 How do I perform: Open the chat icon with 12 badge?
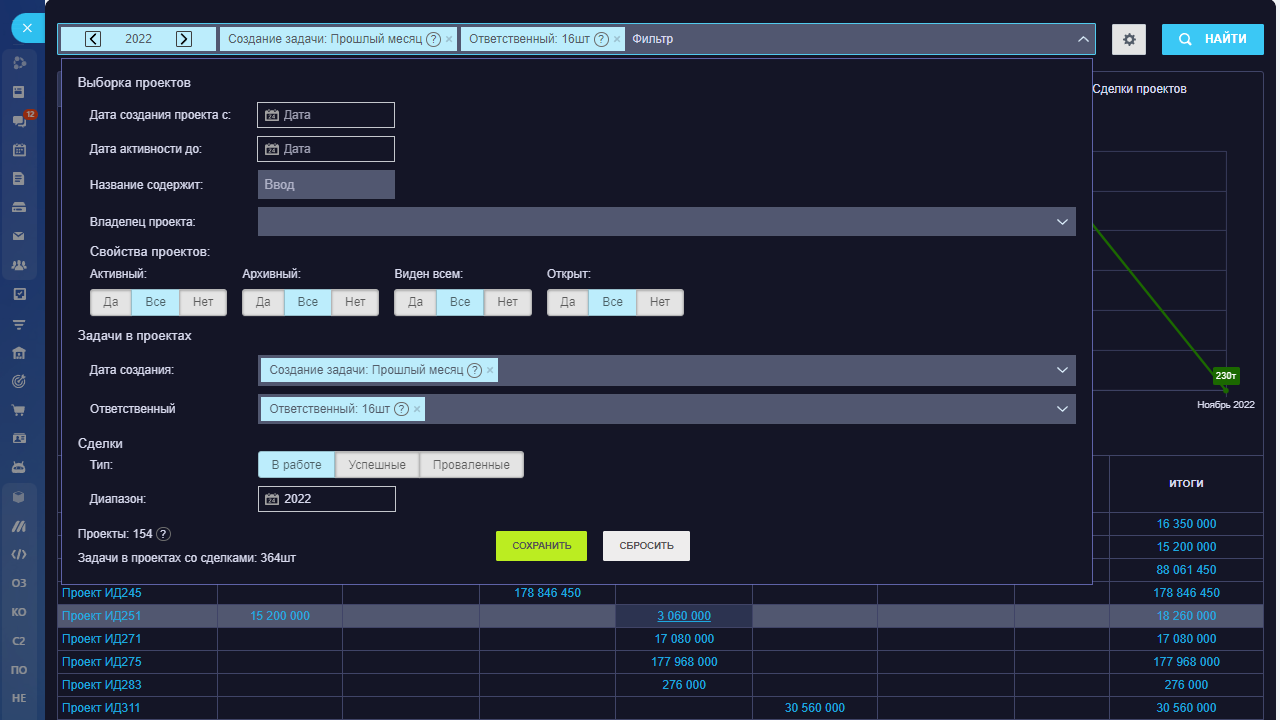click(x=19, y=121)
